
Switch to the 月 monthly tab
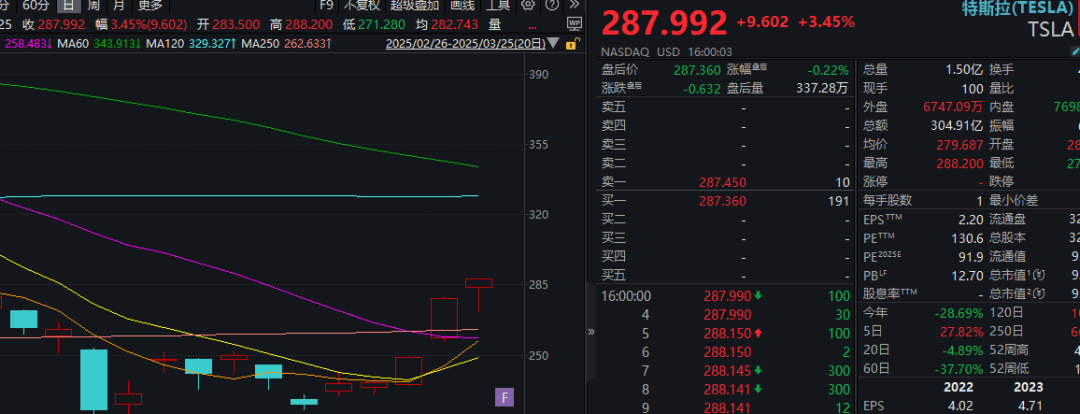[x=118, y=6]
